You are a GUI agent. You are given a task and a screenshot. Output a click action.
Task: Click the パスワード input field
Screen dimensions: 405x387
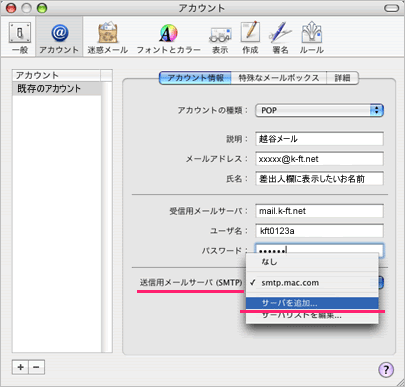tap(319, 249)
